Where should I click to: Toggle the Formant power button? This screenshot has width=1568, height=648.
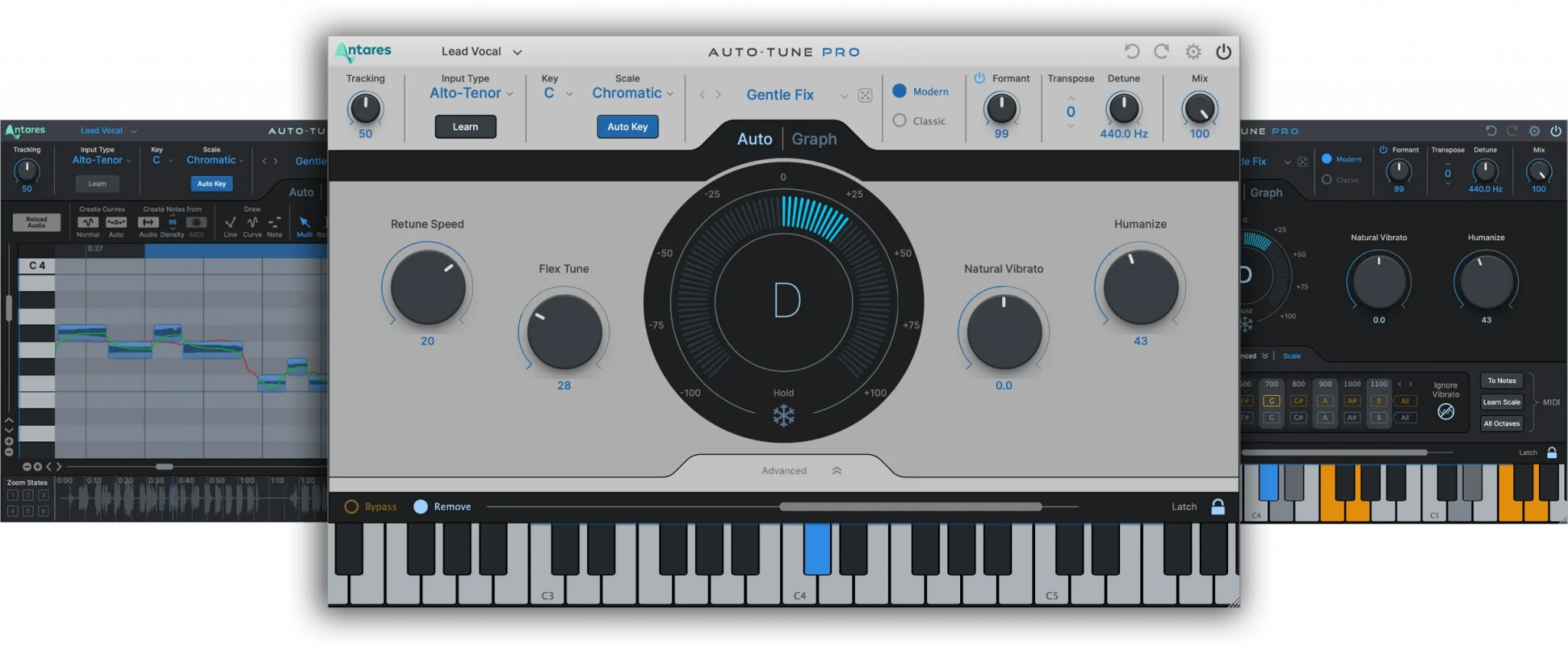tap(979, 78)
